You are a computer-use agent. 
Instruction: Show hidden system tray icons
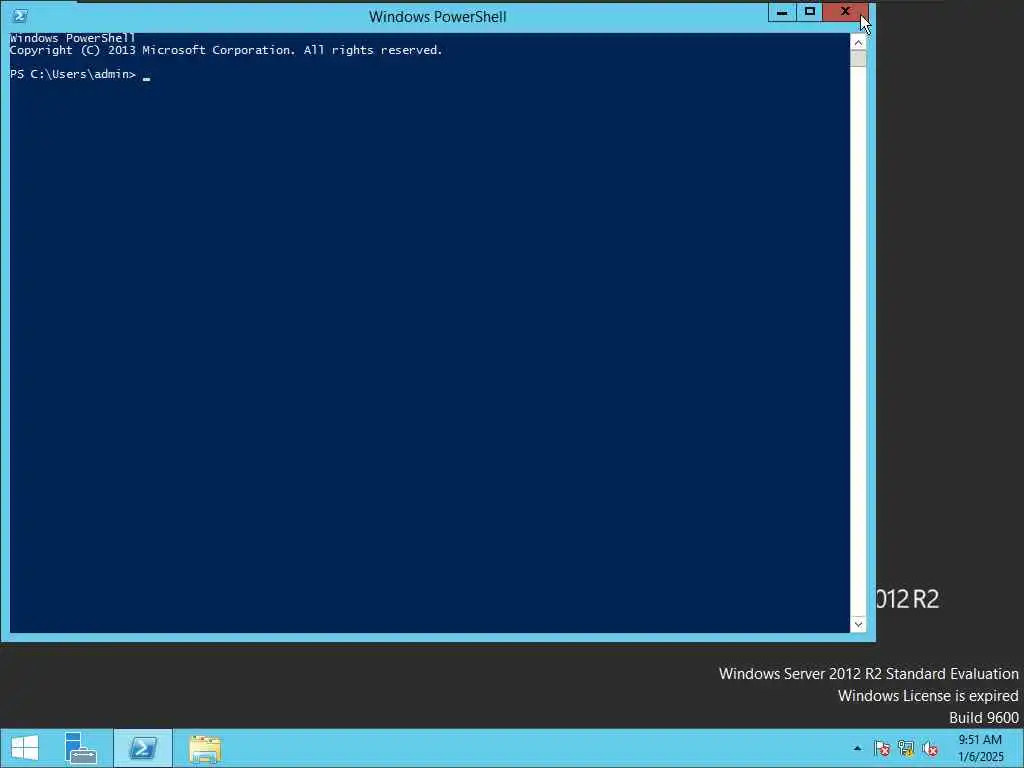click(857, 748)
